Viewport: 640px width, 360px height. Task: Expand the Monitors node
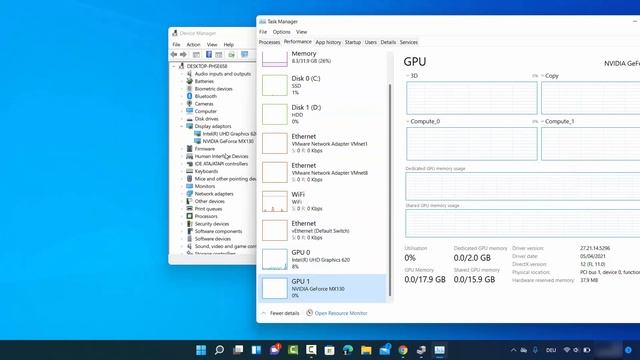click(x=182, y=186)
